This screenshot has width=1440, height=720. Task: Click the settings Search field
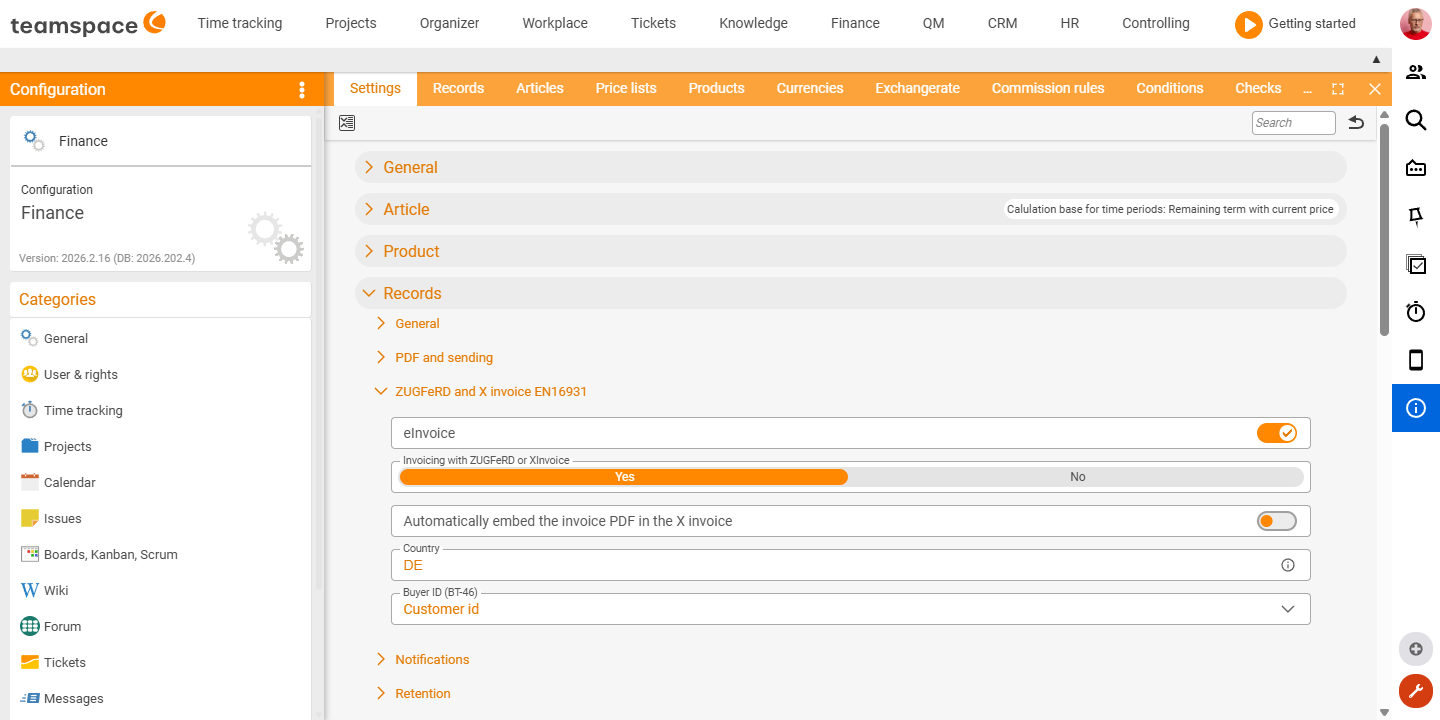[x=1293, y=123]
